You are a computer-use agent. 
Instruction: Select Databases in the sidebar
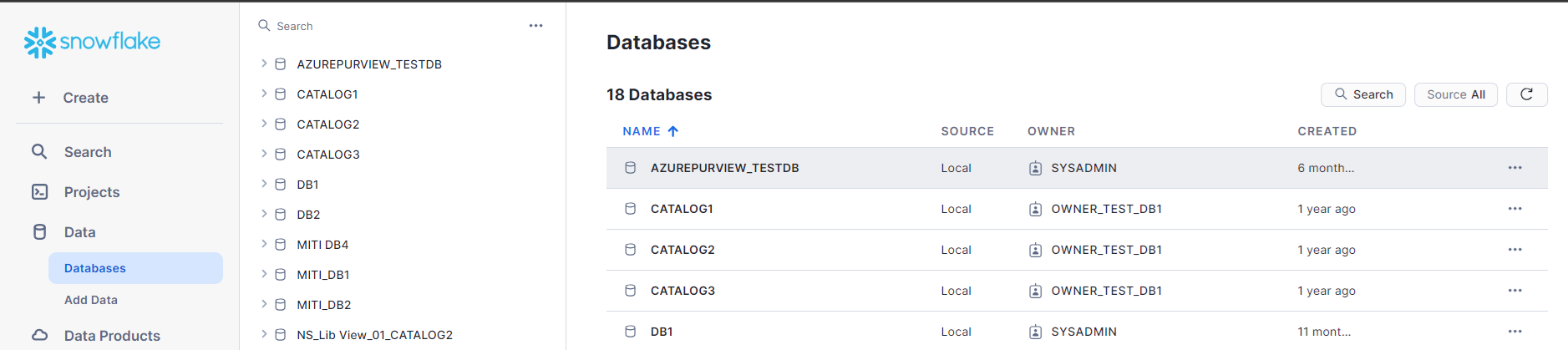click(95, 268)
